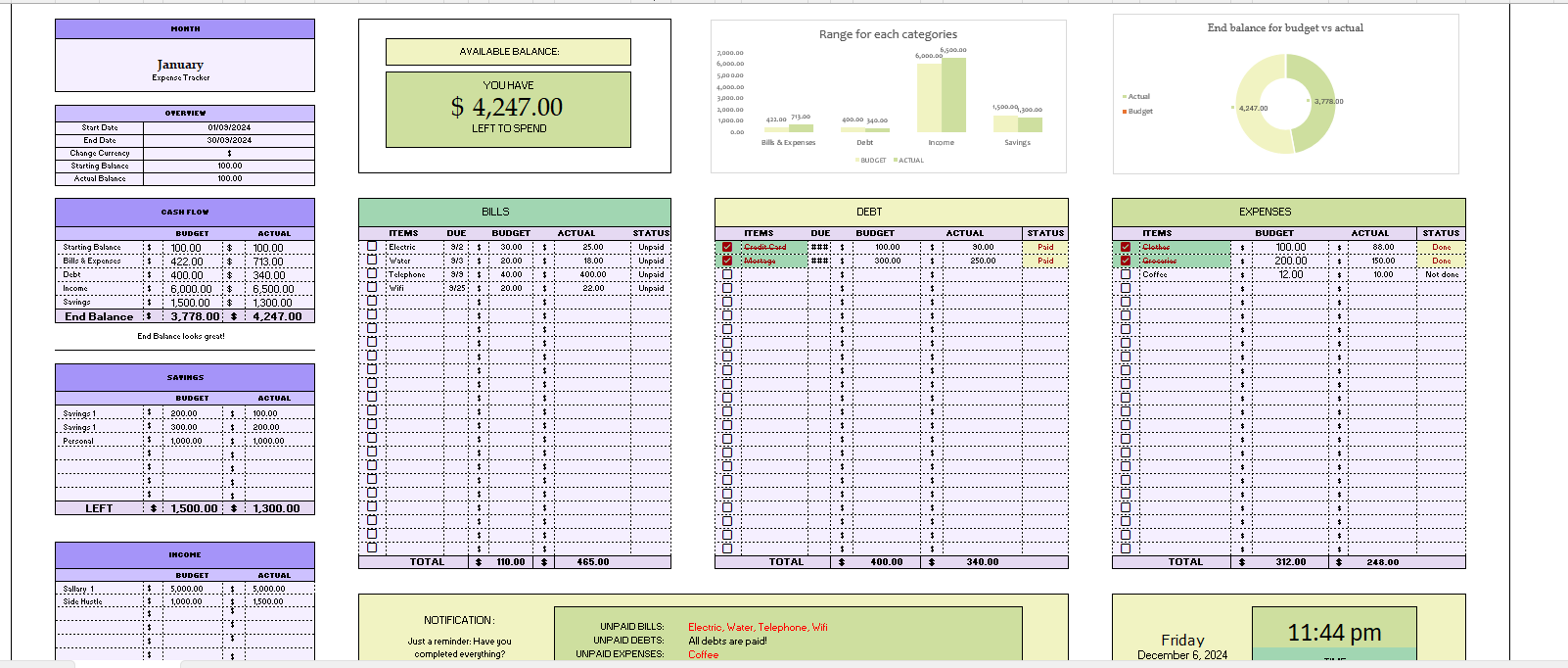Screen dimensions: 1568x668
Task: Click unpaid bills list Electric, Water, Telephone, Wifi
Action: coord(758,627)
